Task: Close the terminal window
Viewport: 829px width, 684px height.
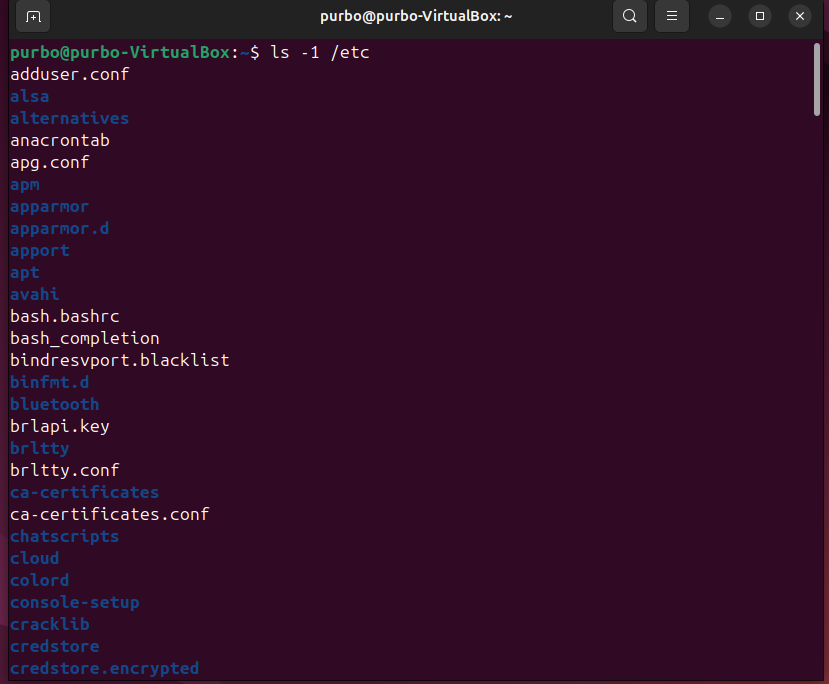Action: tap(800, 16)
